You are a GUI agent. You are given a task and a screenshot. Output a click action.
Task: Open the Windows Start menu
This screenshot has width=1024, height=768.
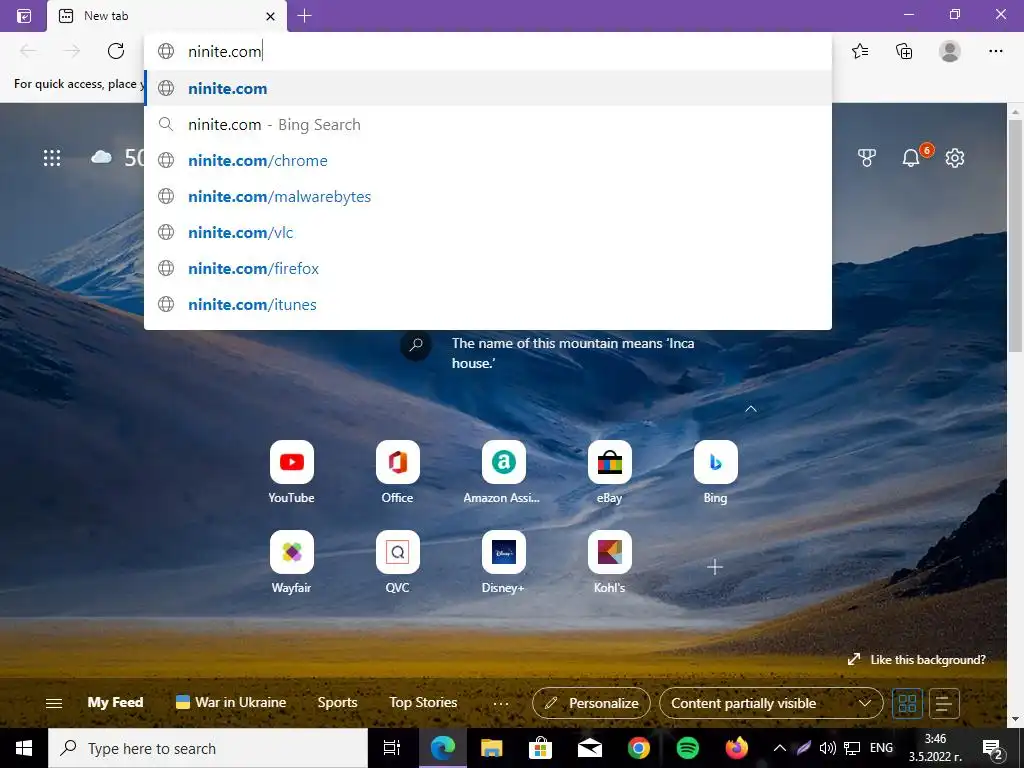pos(24,748)
